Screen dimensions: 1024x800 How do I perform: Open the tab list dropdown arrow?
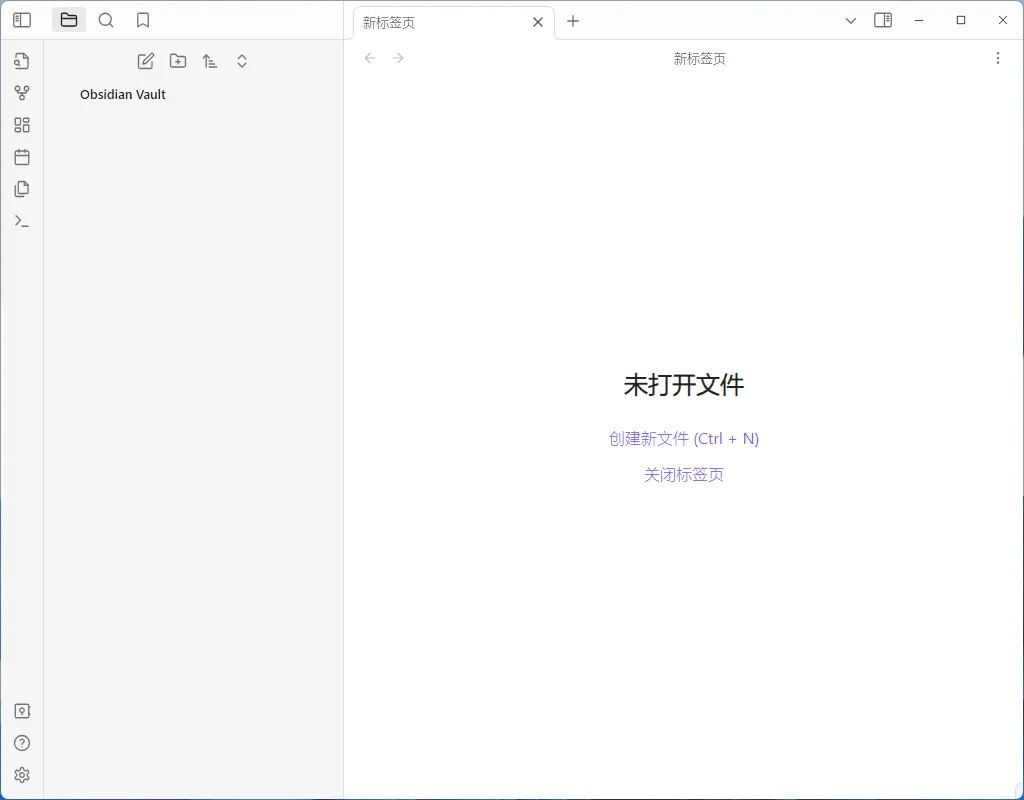(850, 21)
